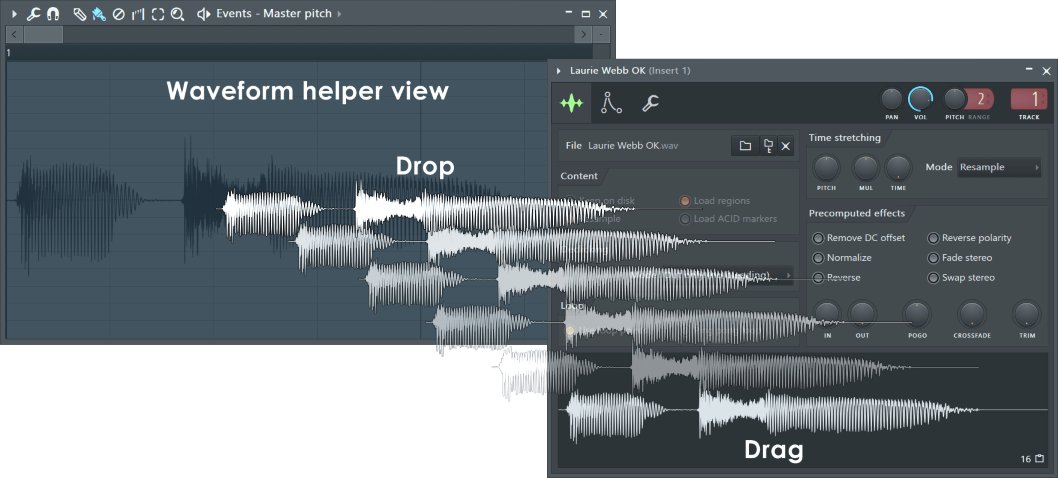Viewport: 1058px width, 478px height.
Task: Expand the Events - Master pitch target menu
Action: click(x=339, y=14)
